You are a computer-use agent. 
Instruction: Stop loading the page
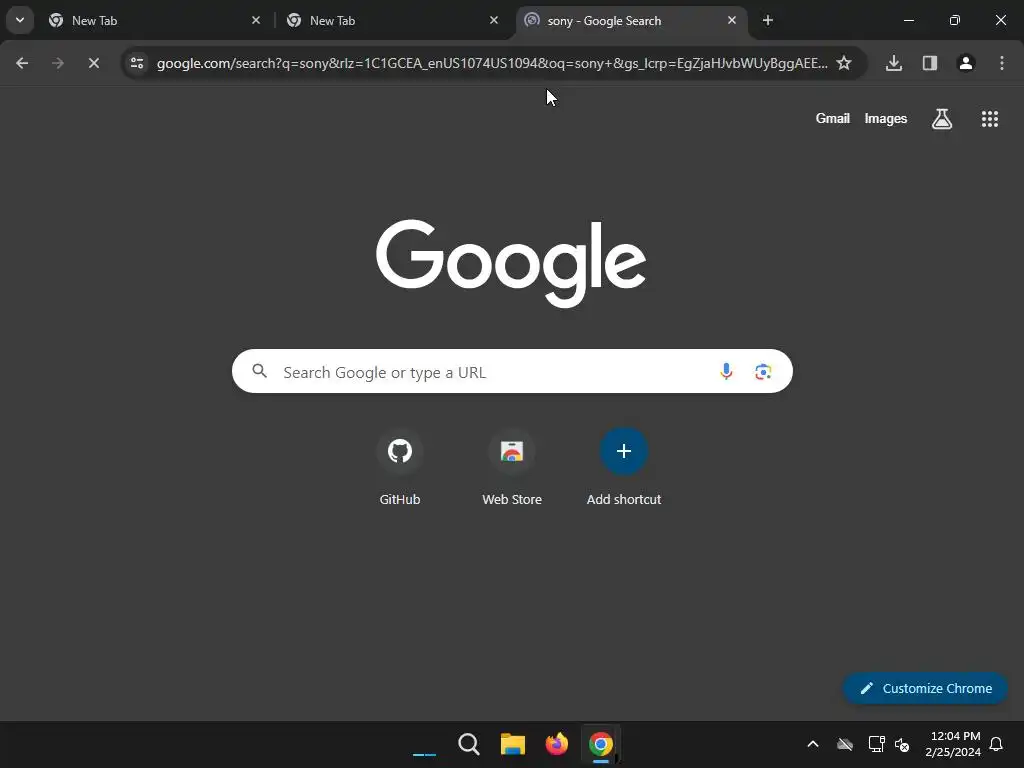[x=94, y=63]
